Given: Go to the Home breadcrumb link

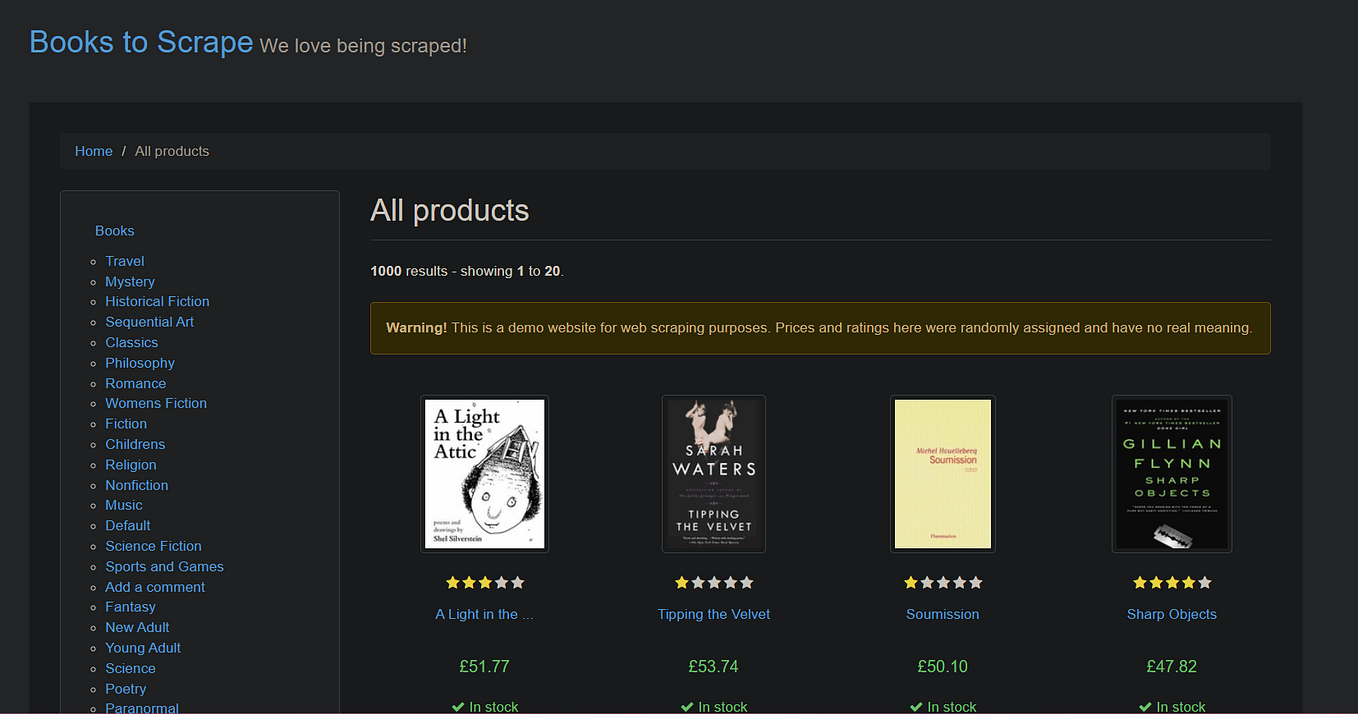Looking at the screenshot, I should tap(94, 151).
